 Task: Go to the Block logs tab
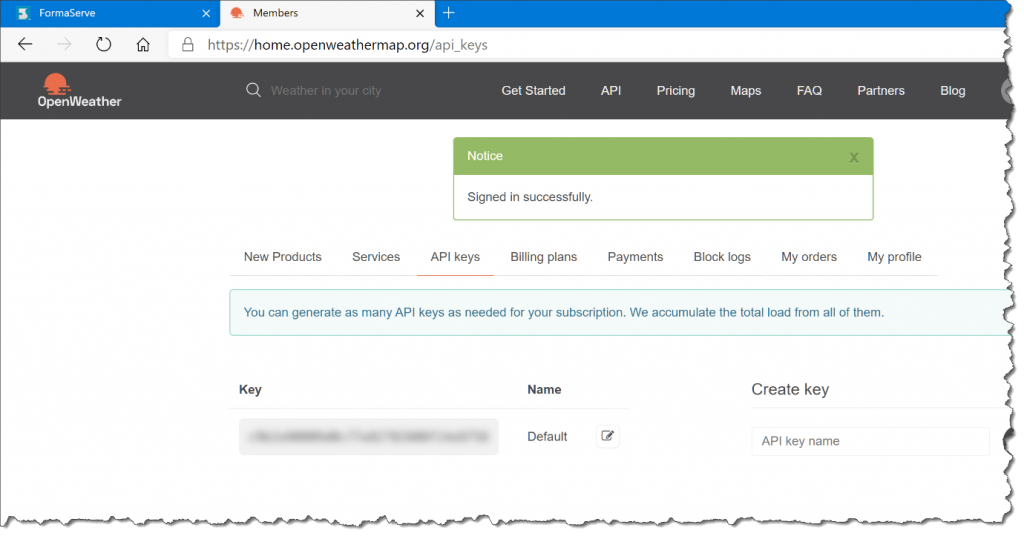[x=722, y=257]
